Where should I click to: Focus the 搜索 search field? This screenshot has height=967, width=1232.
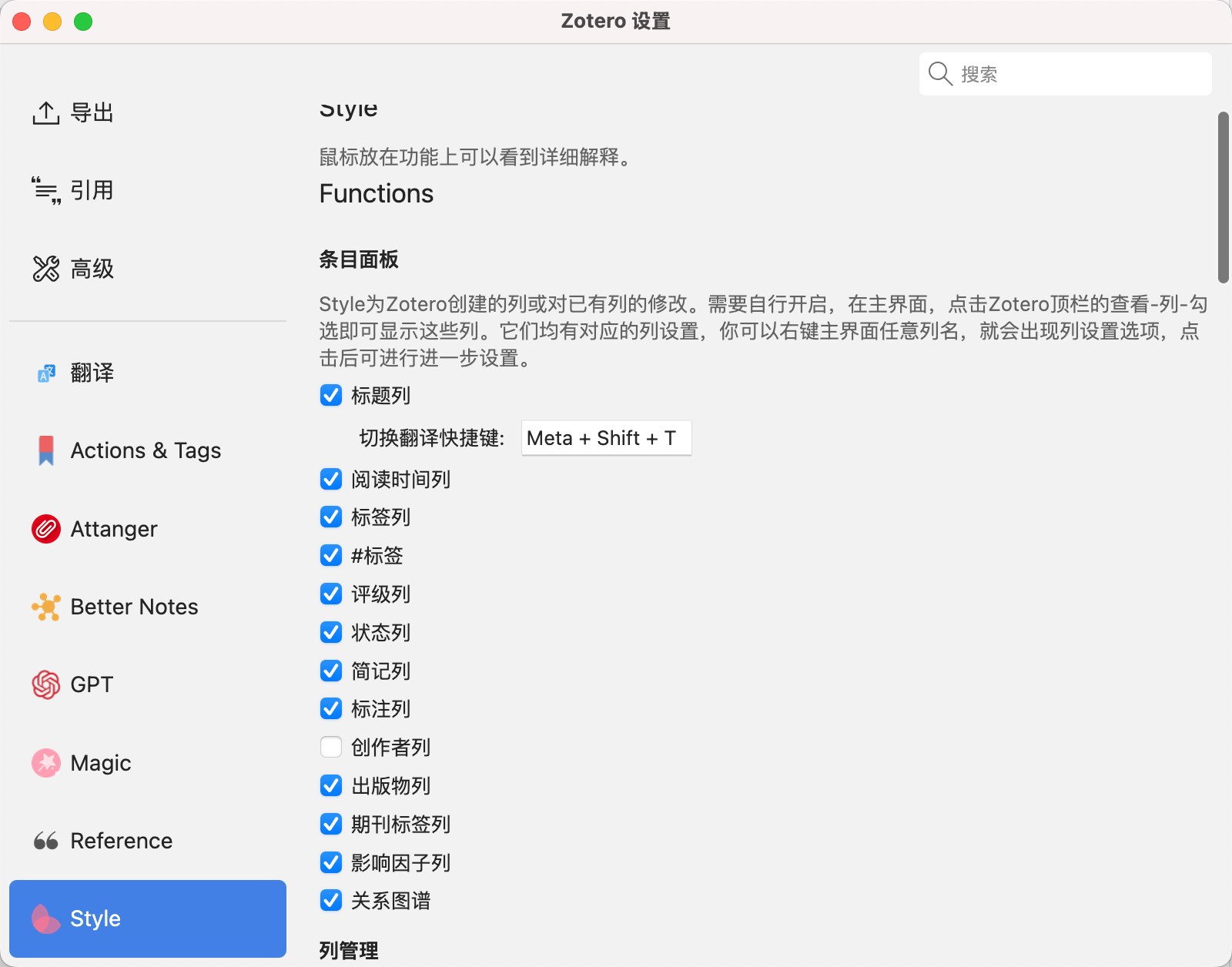[x=1066, y=74]
